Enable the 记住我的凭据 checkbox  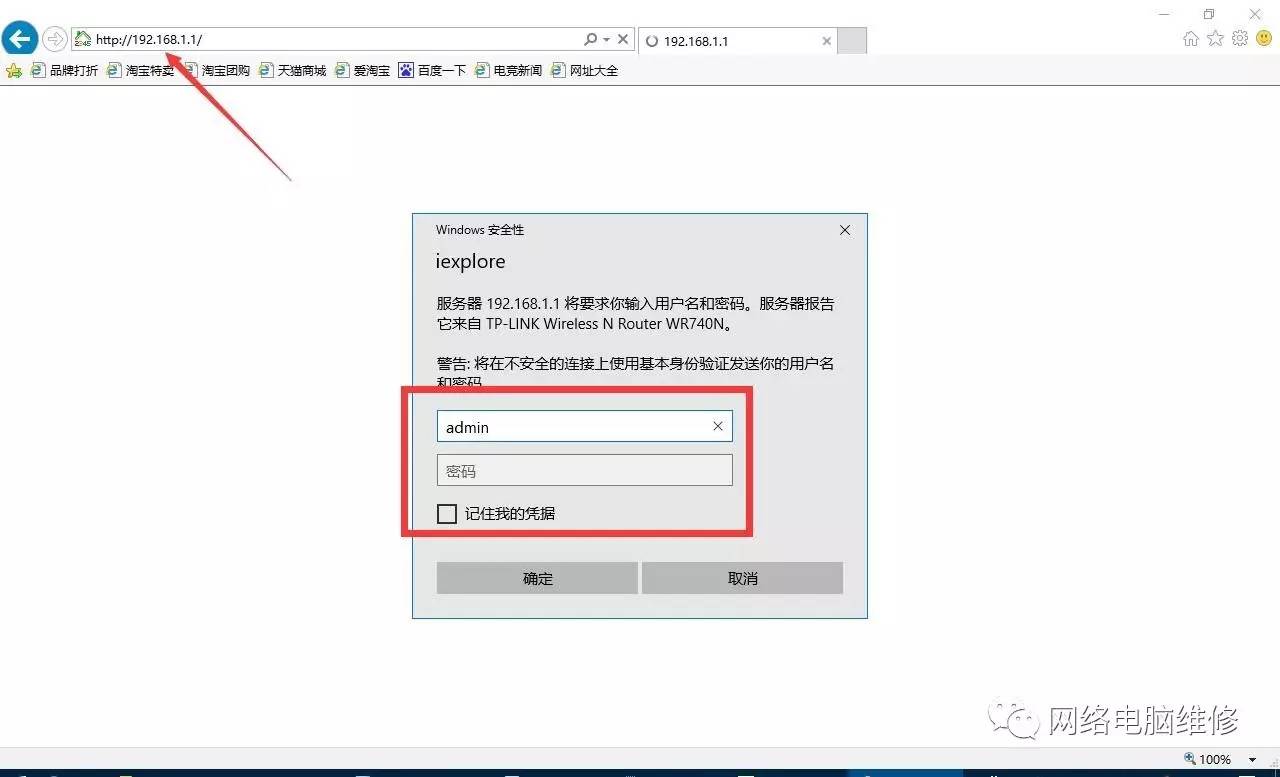[x=447, y=513]
